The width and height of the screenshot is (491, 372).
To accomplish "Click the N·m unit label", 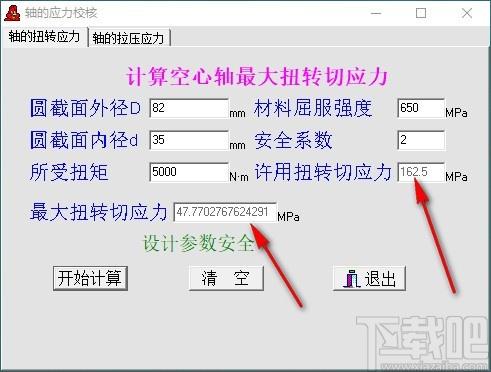I will coord(239,177).
